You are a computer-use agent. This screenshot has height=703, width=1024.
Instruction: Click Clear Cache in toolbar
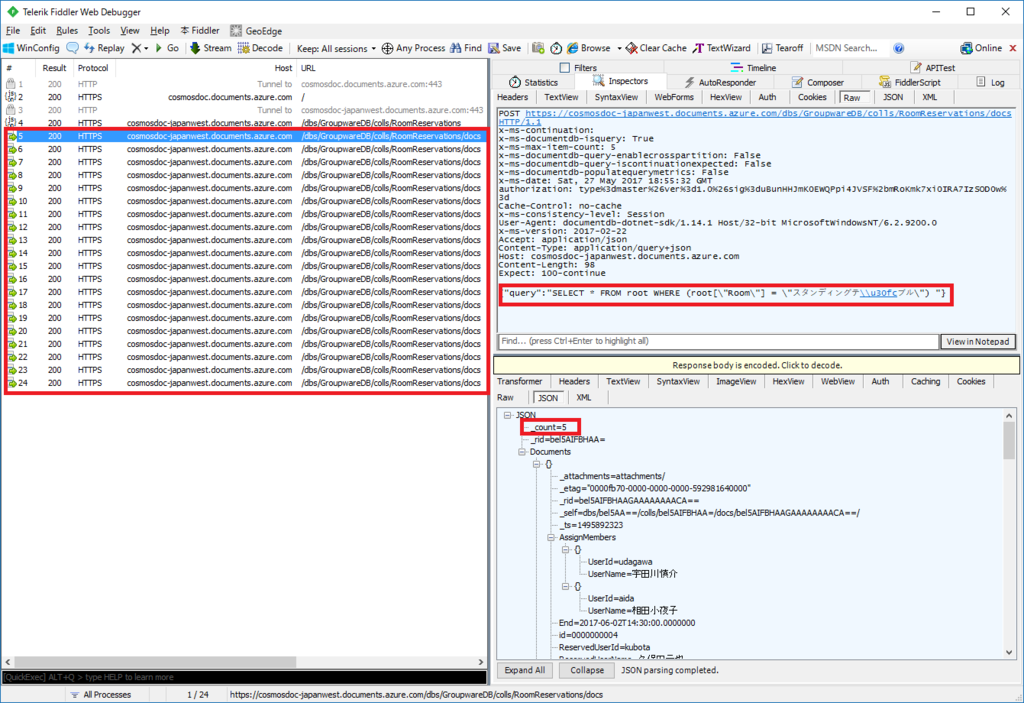click(656, 48)
